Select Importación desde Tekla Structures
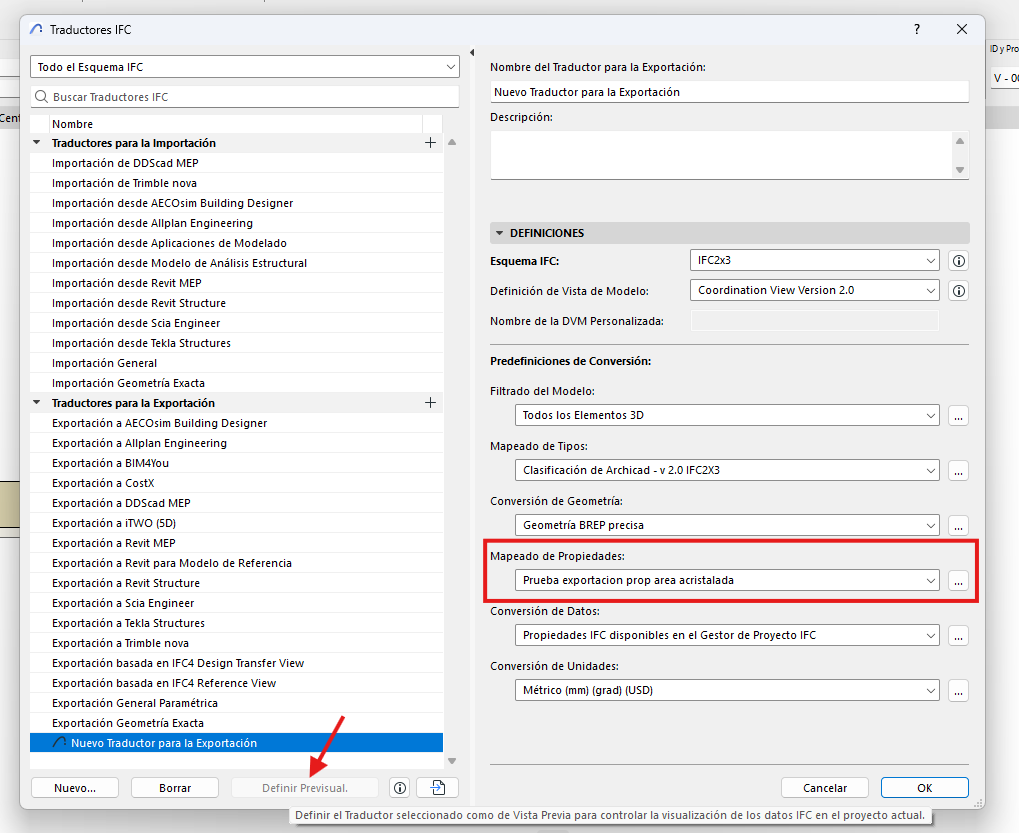The height and width of the screenshot is (833, 1019). point(237,343)
